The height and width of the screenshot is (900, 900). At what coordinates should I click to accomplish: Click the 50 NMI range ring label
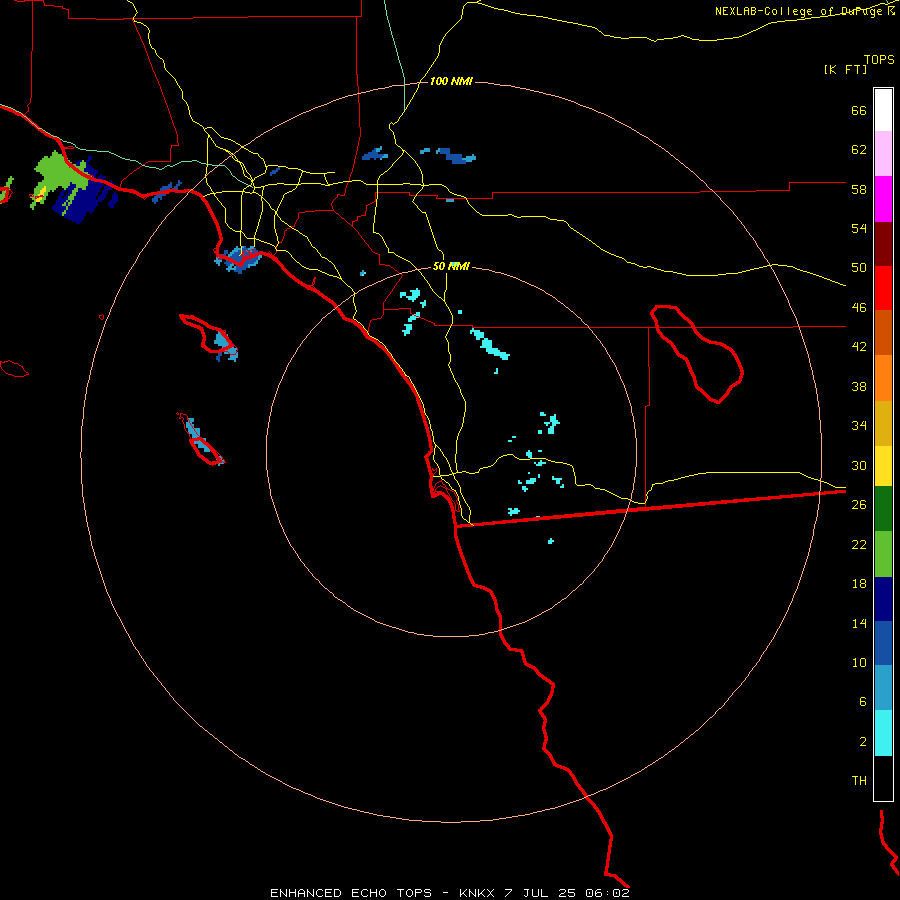pos(451,266)
